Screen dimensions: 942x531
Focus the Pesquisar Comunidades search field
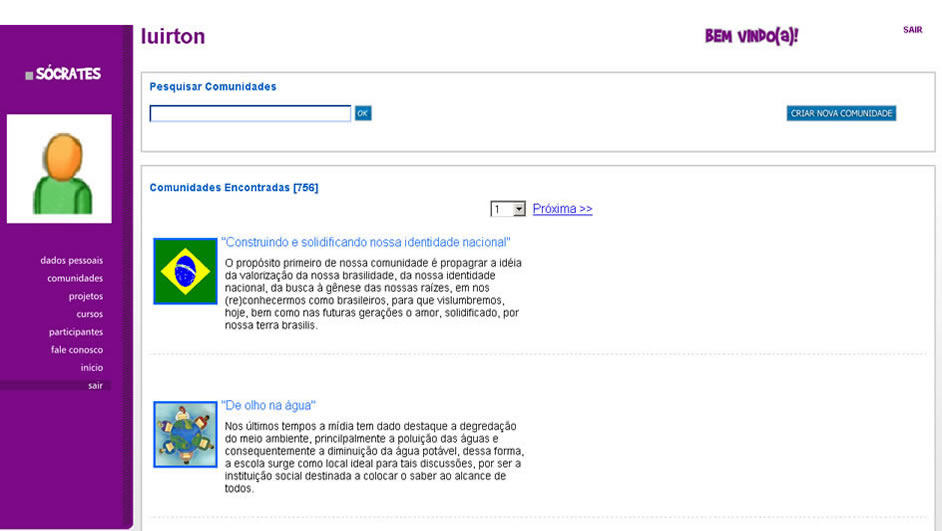click(x=250, y=114)
